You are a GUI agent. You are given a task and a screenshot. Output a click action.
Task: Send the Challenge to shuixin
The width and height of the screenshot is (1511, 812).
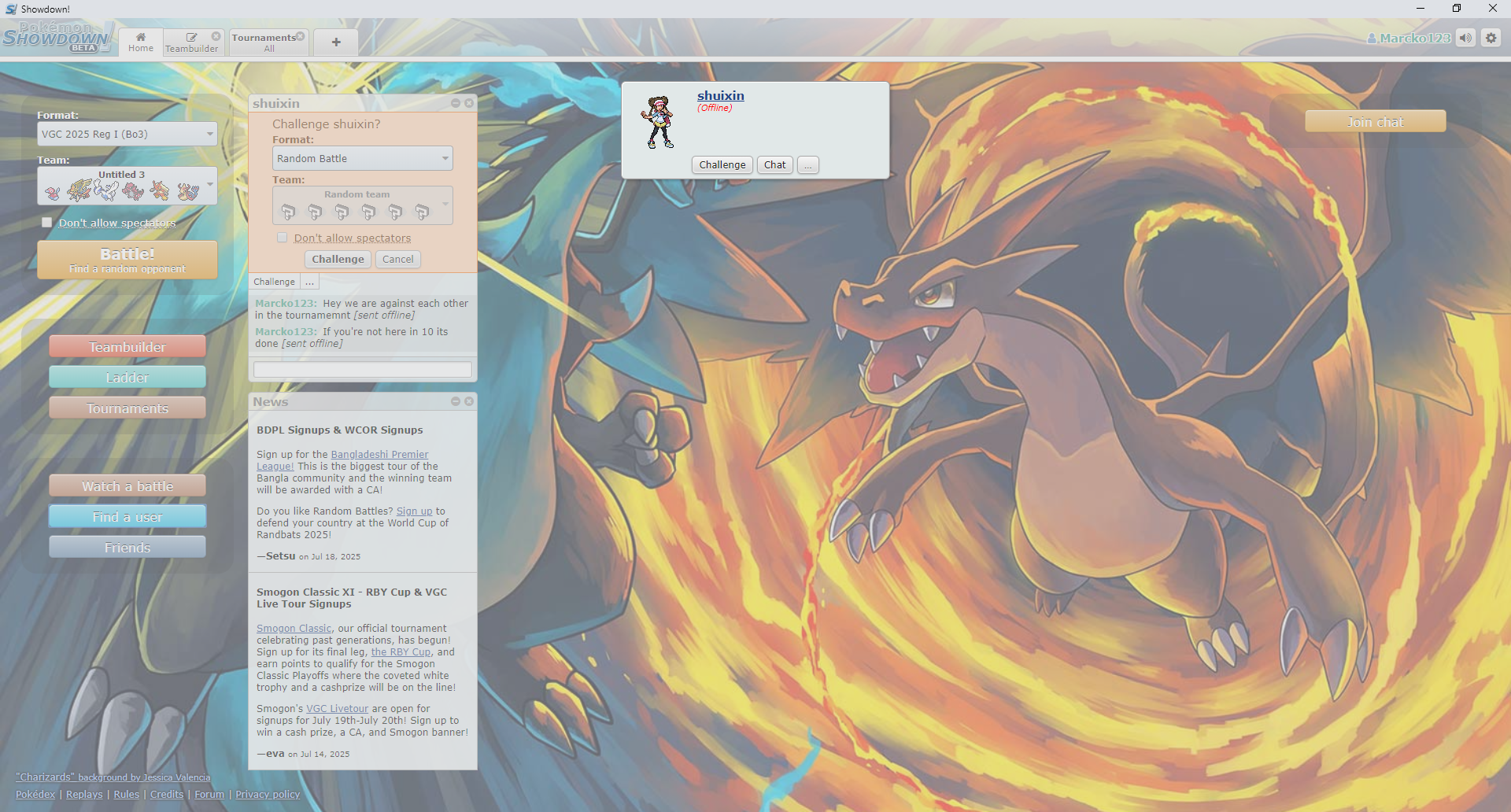click(x=338, y=259)
